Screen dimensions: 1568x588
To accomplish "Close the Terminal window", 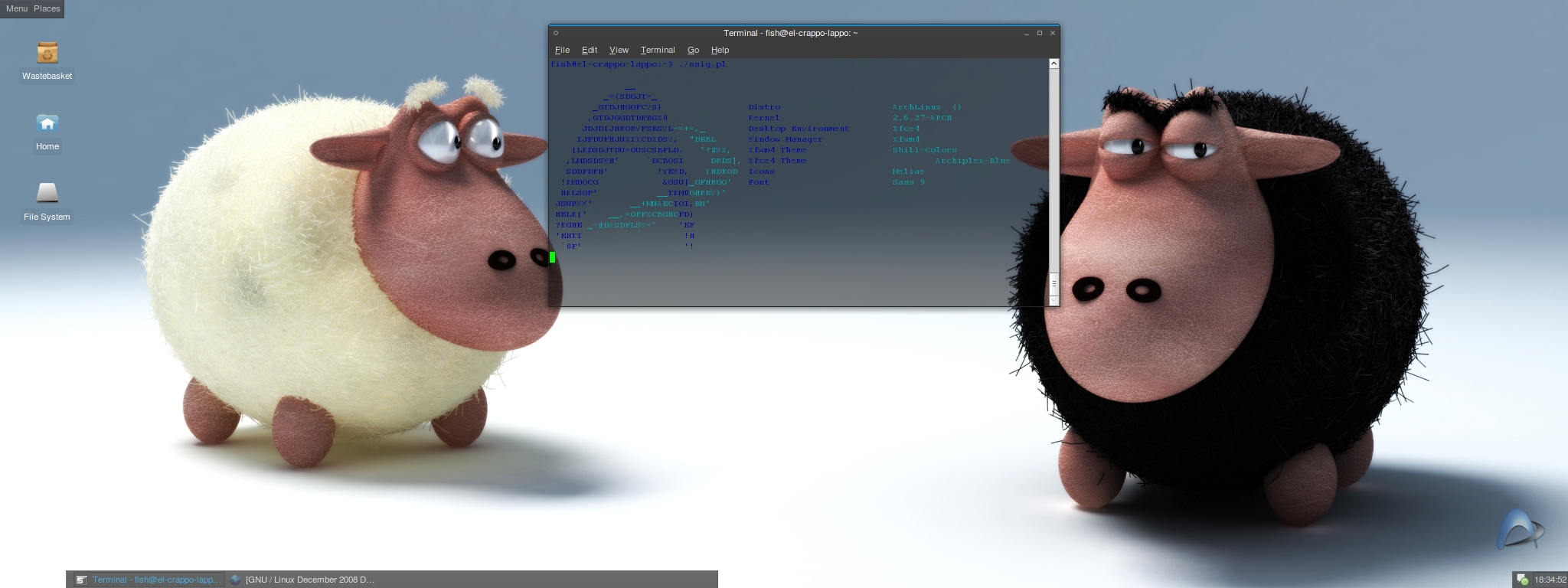I will pos(1053,33).
